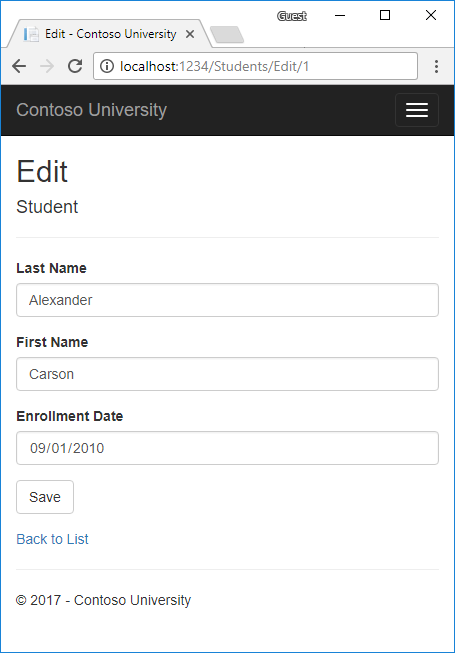Expand the hamburger navigation menu
Viewport: 455px width, 653px height.
click(417, 110)
